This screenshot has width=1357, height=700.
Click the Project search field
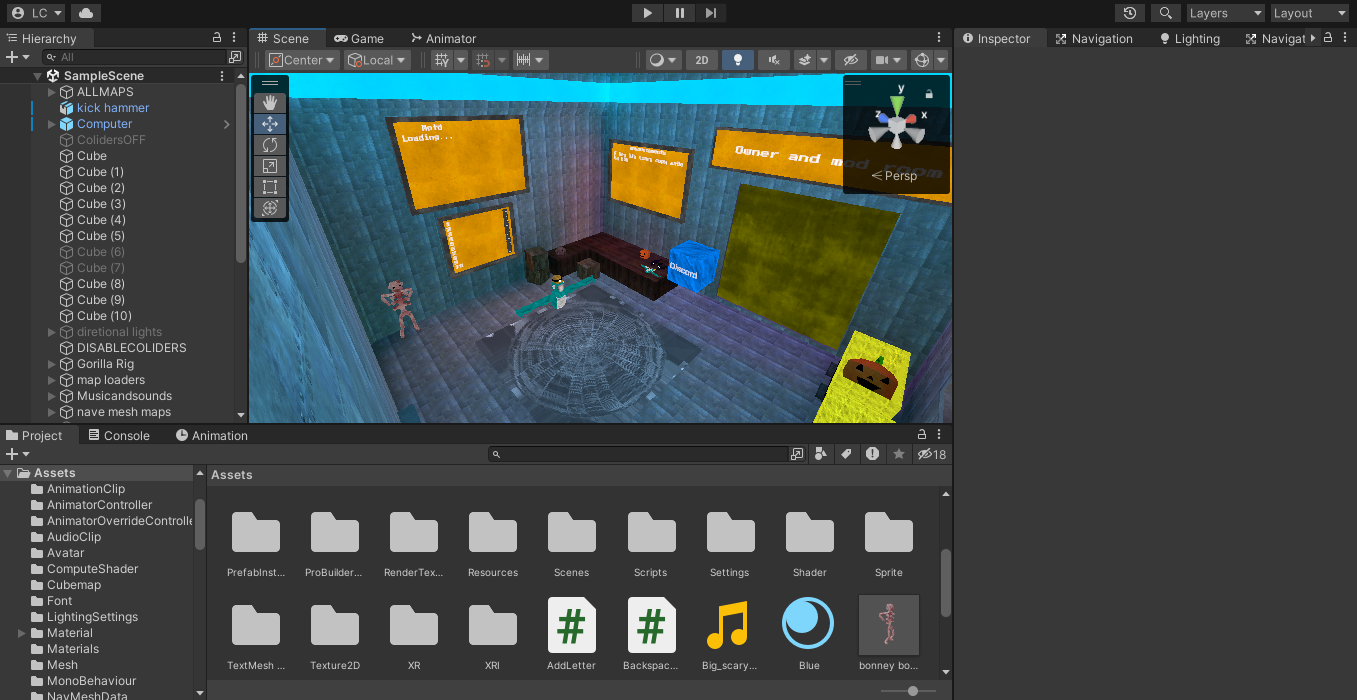(x=638, y=454)
